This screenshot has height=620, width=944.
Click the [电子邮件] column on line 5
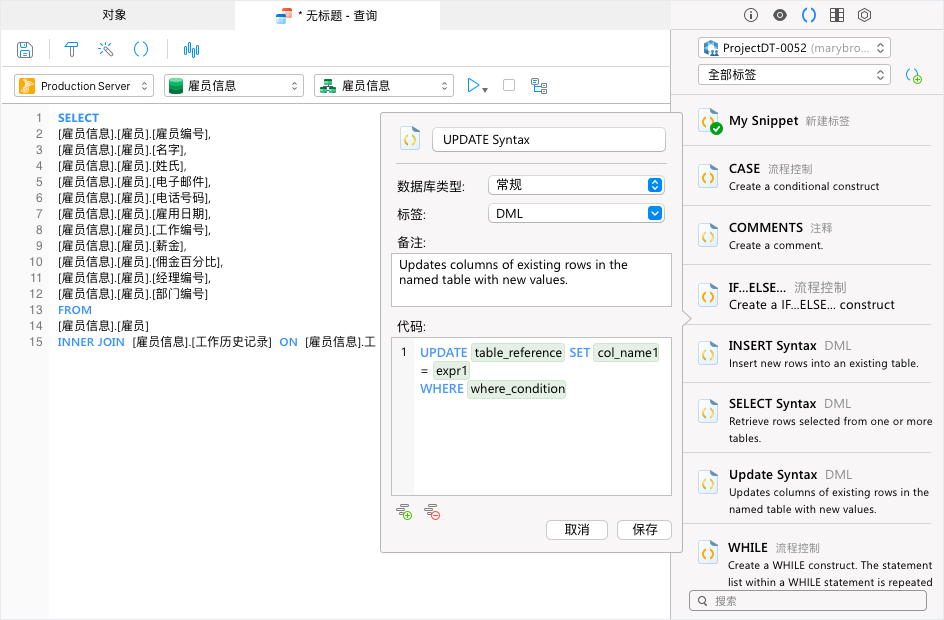coord(180,182)
